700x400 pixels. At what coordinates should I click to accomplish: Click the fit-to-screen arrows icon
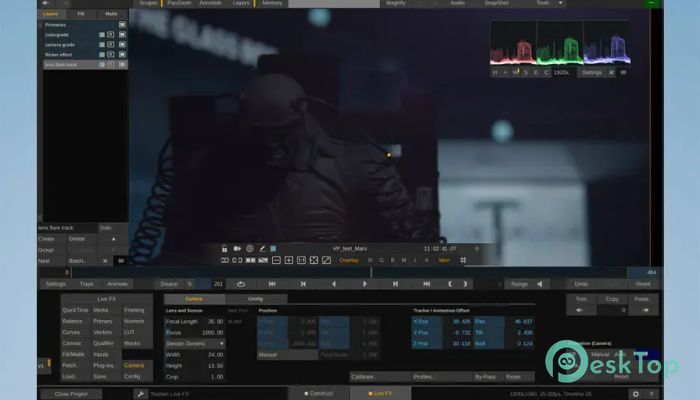(x=314, y=260)
